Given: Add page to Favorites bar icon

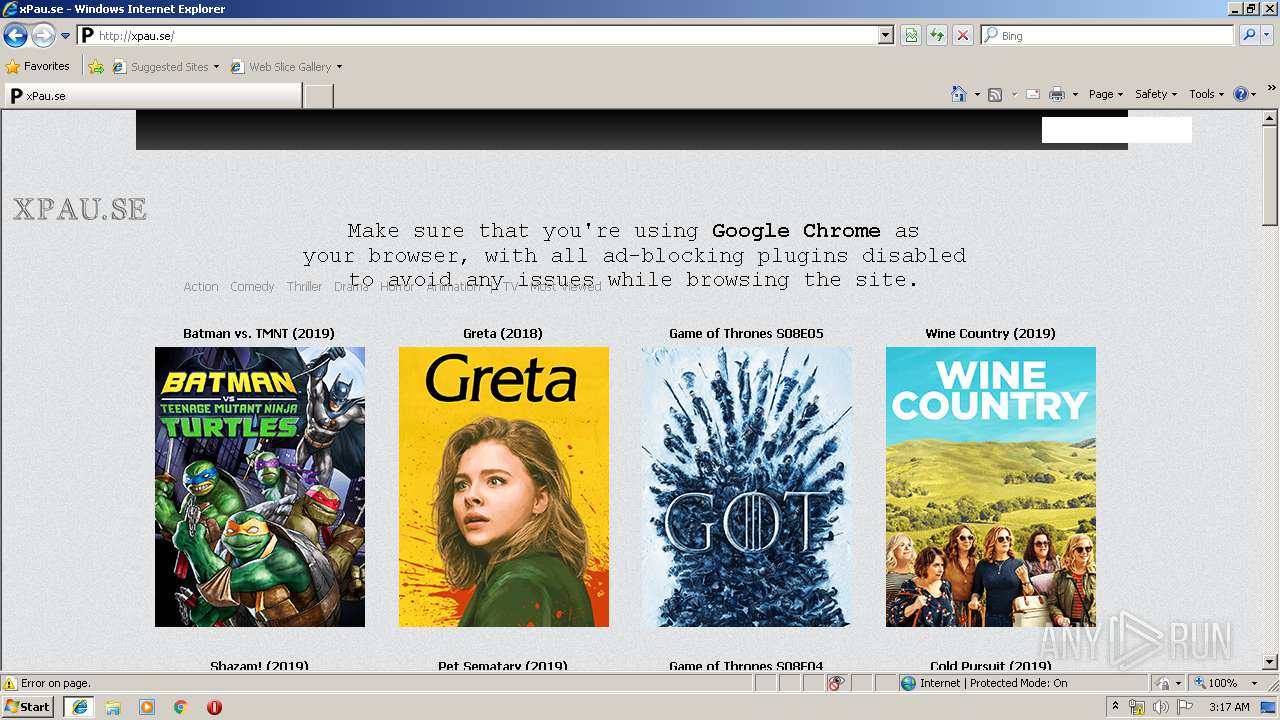Looking at the screenshot, I should [x=95, y=67].
